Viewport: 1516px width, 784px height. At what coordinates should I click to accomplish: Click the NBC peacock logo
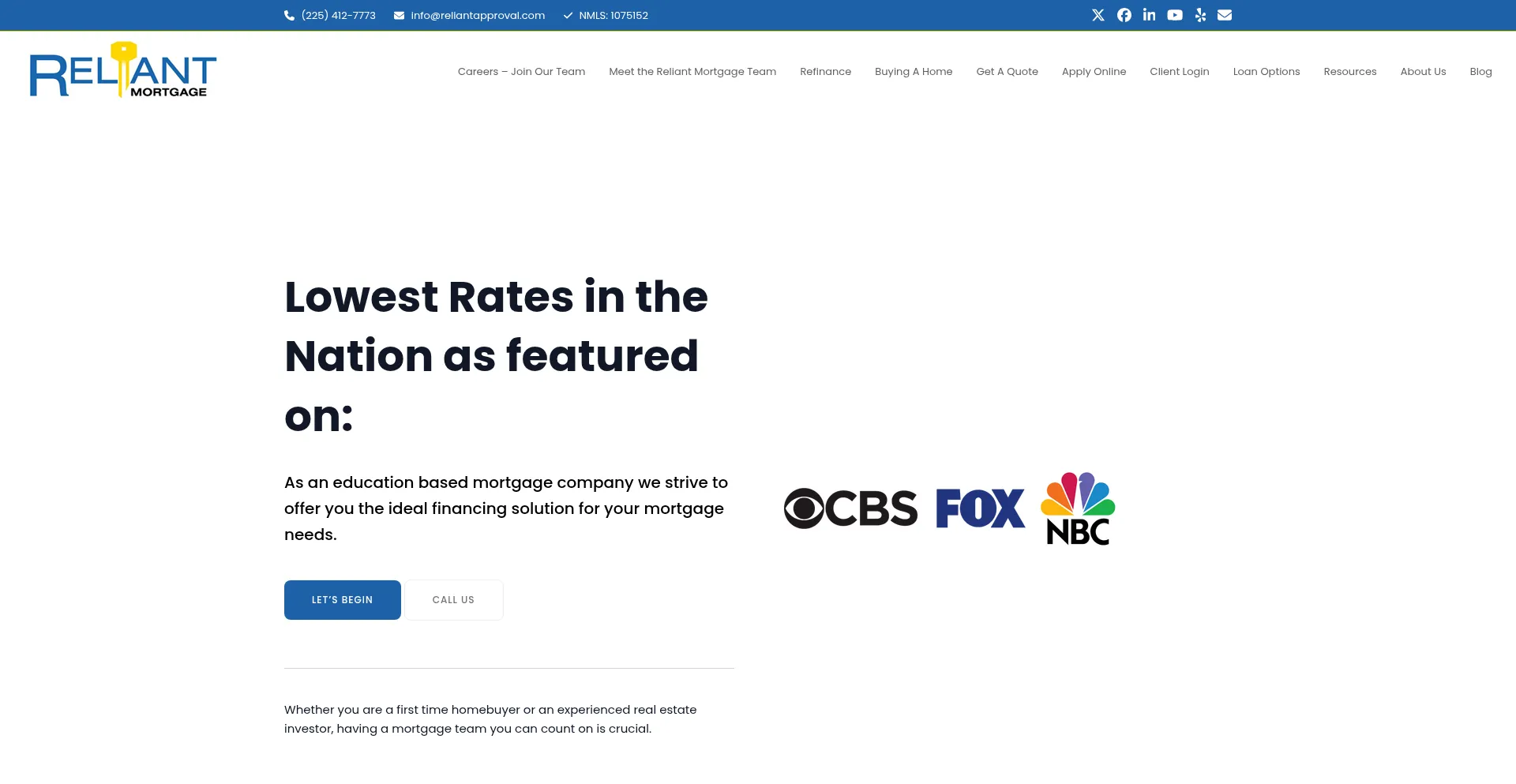tap(1078, 508)
